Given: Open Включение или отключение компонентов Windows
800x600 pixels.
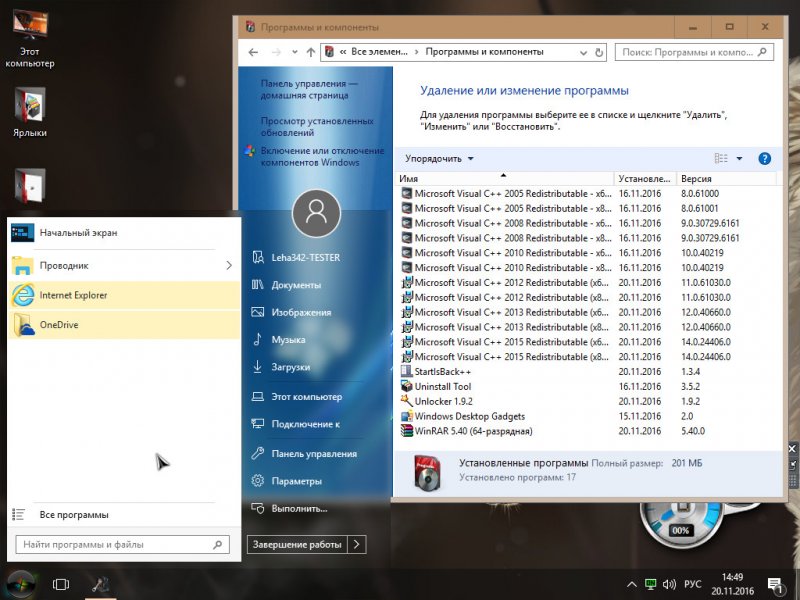Looking at the screenshot, I should point(322,157).
